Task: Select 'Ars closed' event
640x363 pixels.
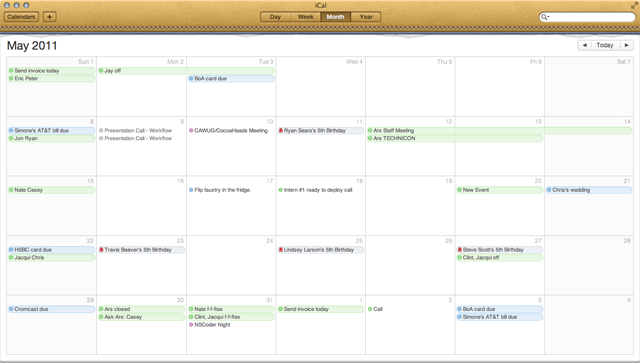Action: pyautogui.click(x=141, y=309)
